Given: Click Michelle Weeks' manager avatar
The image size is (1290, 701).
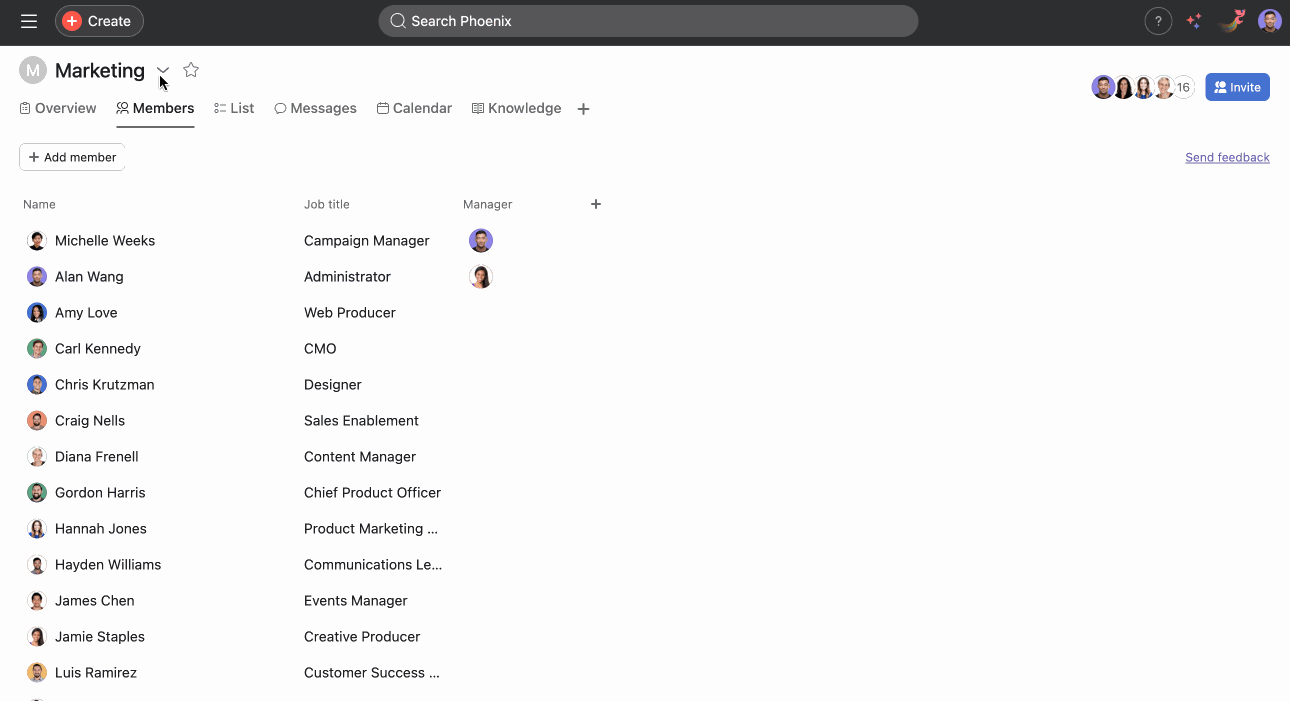Looking at the screenshot, I should click(481, 241).
